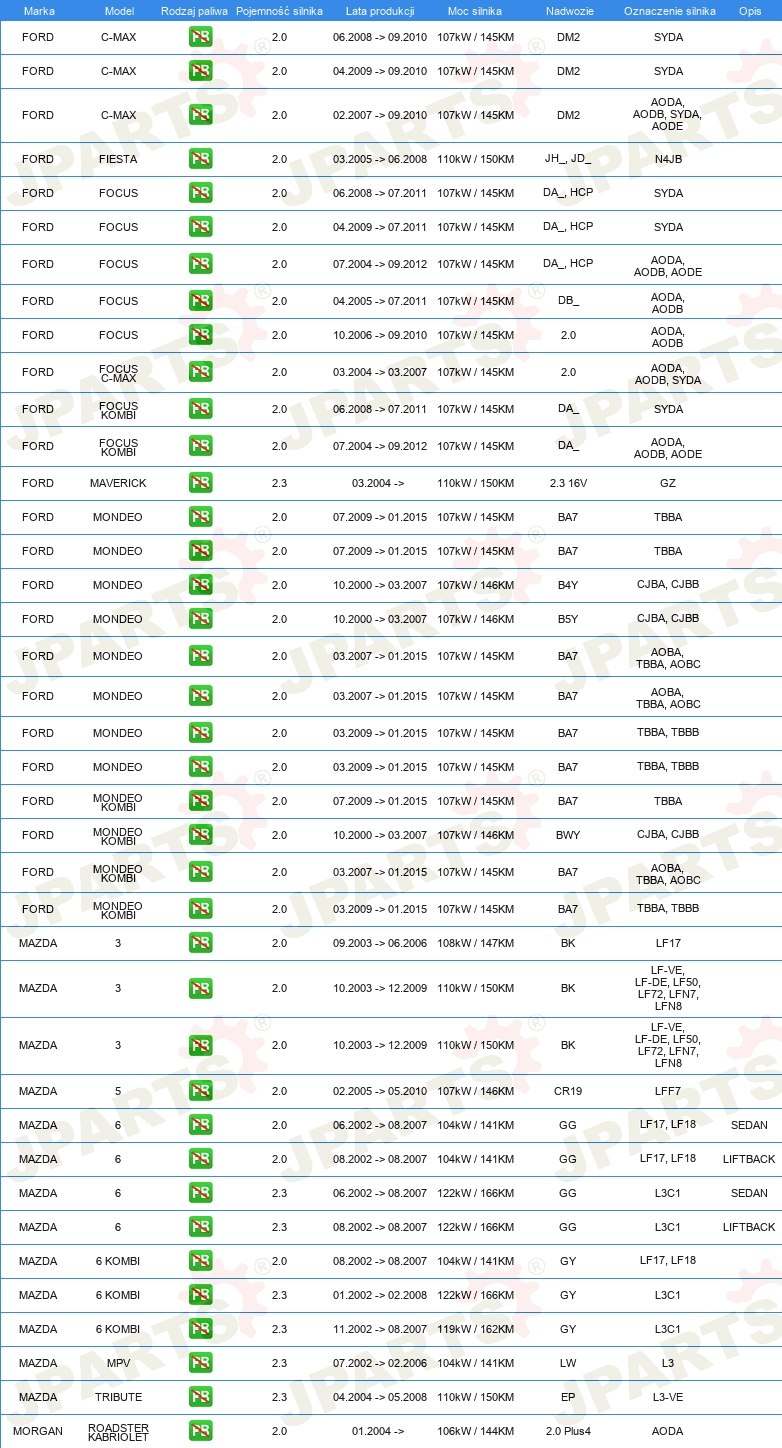This screenshot has height=1448, width=782.
Task: Click the 119kW / 162KM power cell
Action: coord(475,1329)
